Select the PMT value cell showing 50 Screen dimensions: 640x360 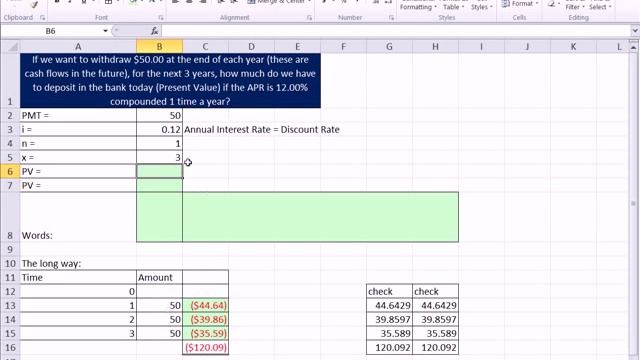point(159,116)
